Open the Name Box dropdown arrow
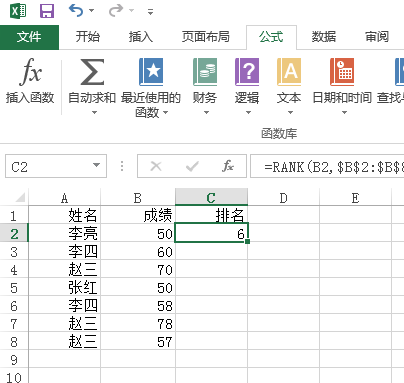This screenshot has height=383, width=404. tap(96, 165)
